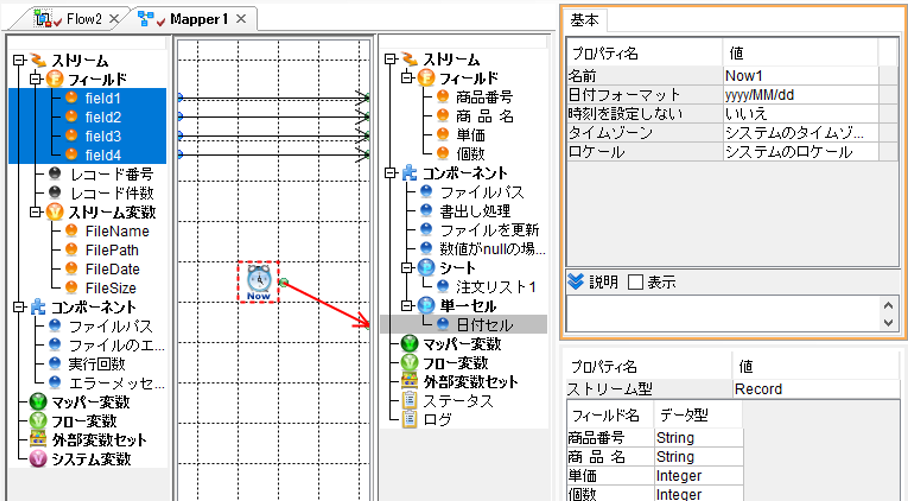The image size is (908, 504).
Task: Edit 日付フォーマット value yyyy/MM/dd
Action: [801, 95]
